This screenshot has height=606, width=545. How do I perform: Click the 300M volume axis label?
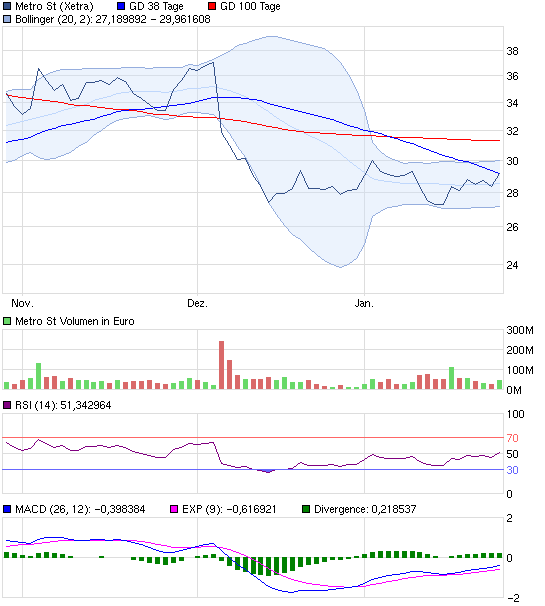pos(520,330)
